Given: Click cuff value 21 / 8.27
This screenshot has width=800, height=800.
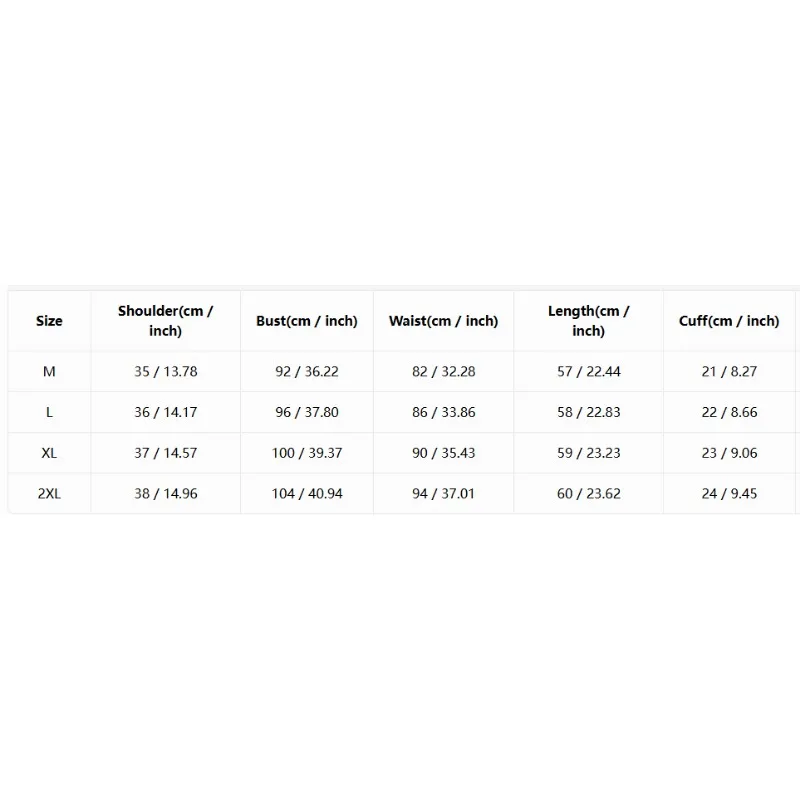Looking at the screenshot, I should pos(729,371).
